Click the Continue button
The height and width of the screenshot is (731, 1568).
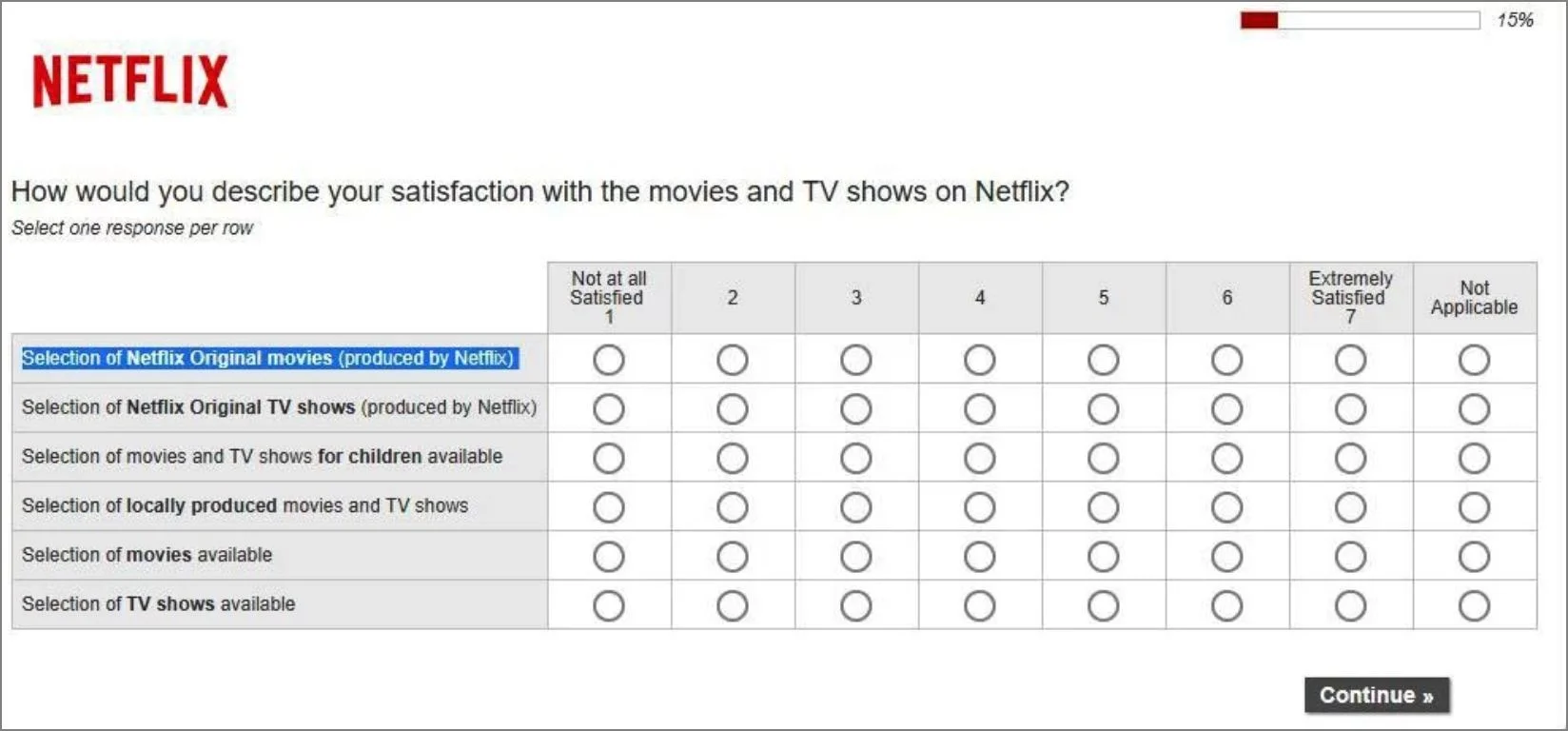pyautogui.click(x=1376, y=696)
